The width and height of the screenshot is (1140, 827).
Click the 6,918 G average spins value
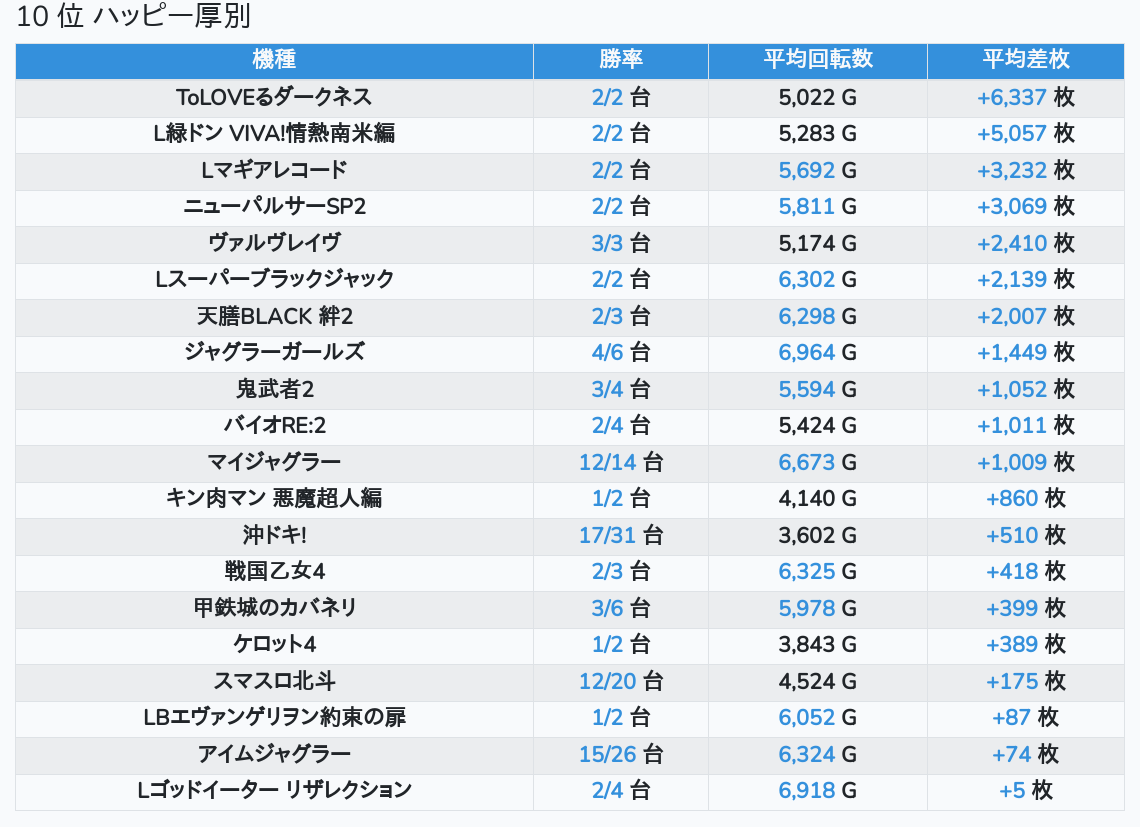pos(817,790)
